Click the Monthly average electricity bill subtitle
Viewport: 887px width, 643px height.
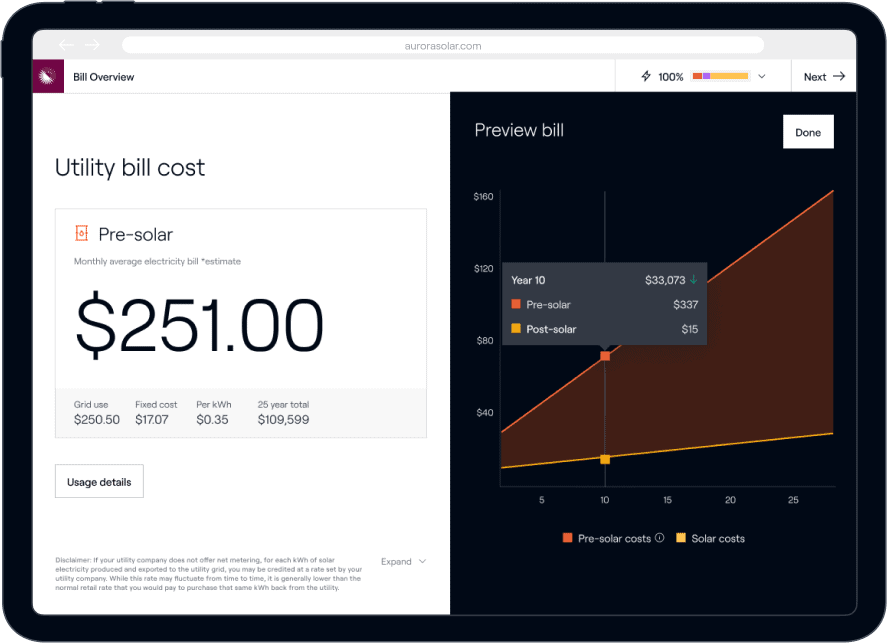pyautogui.click(x=157, y=261)
